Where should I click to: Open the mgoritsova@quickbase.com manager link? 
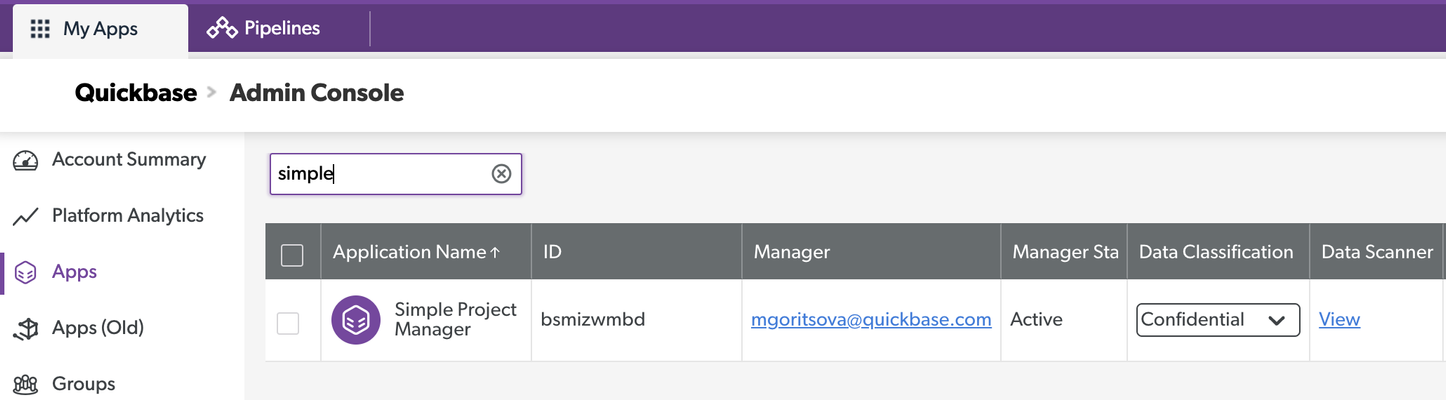click(871, 320)
